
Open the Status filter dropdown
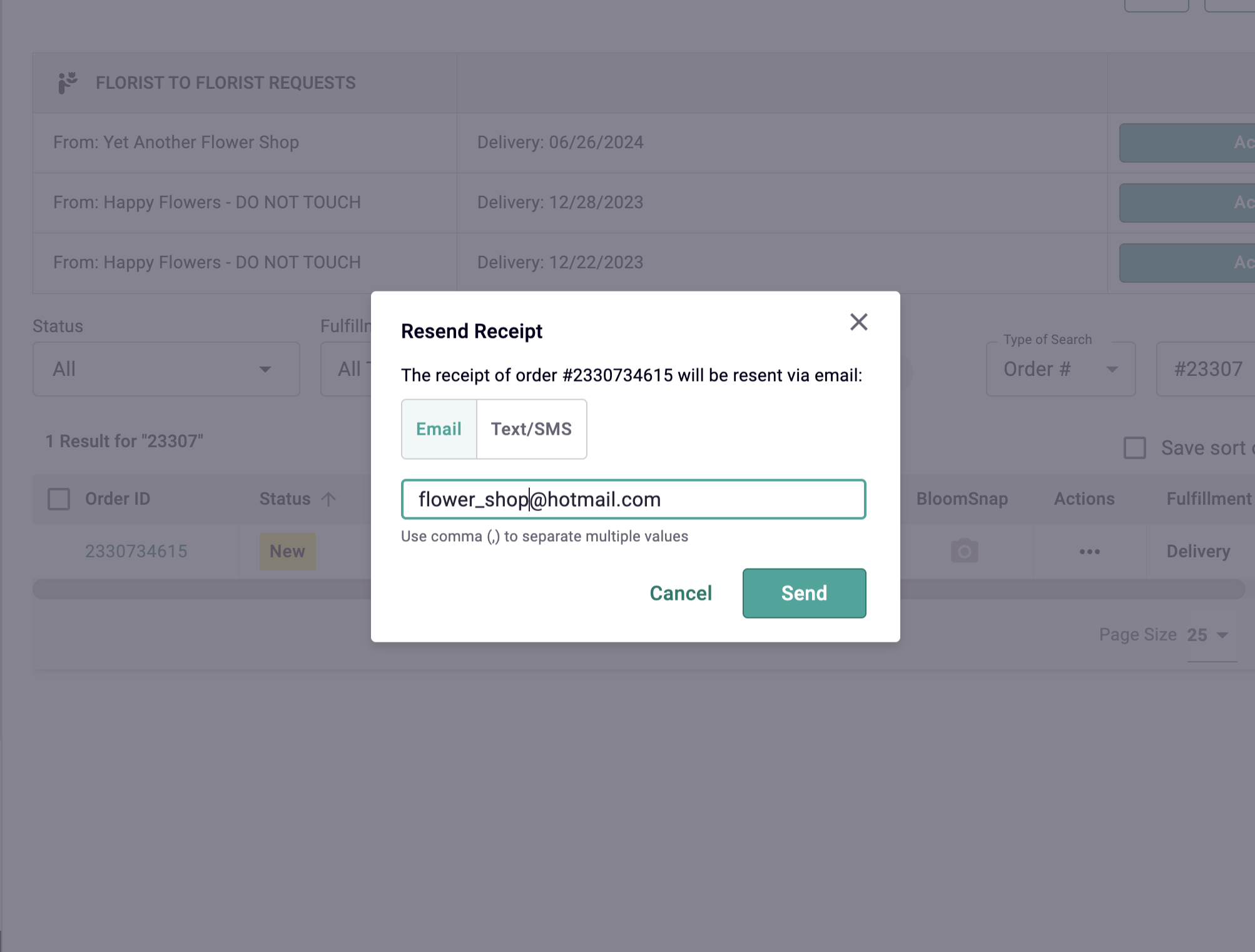[x=166, y=369]
